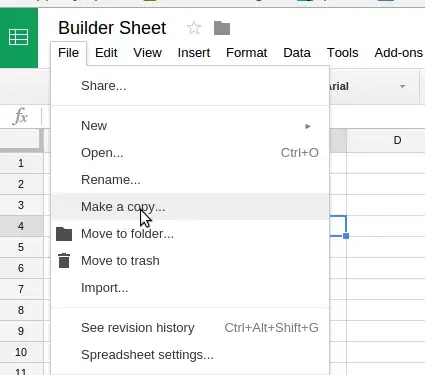Open the Edit menu

pos(106,53)
